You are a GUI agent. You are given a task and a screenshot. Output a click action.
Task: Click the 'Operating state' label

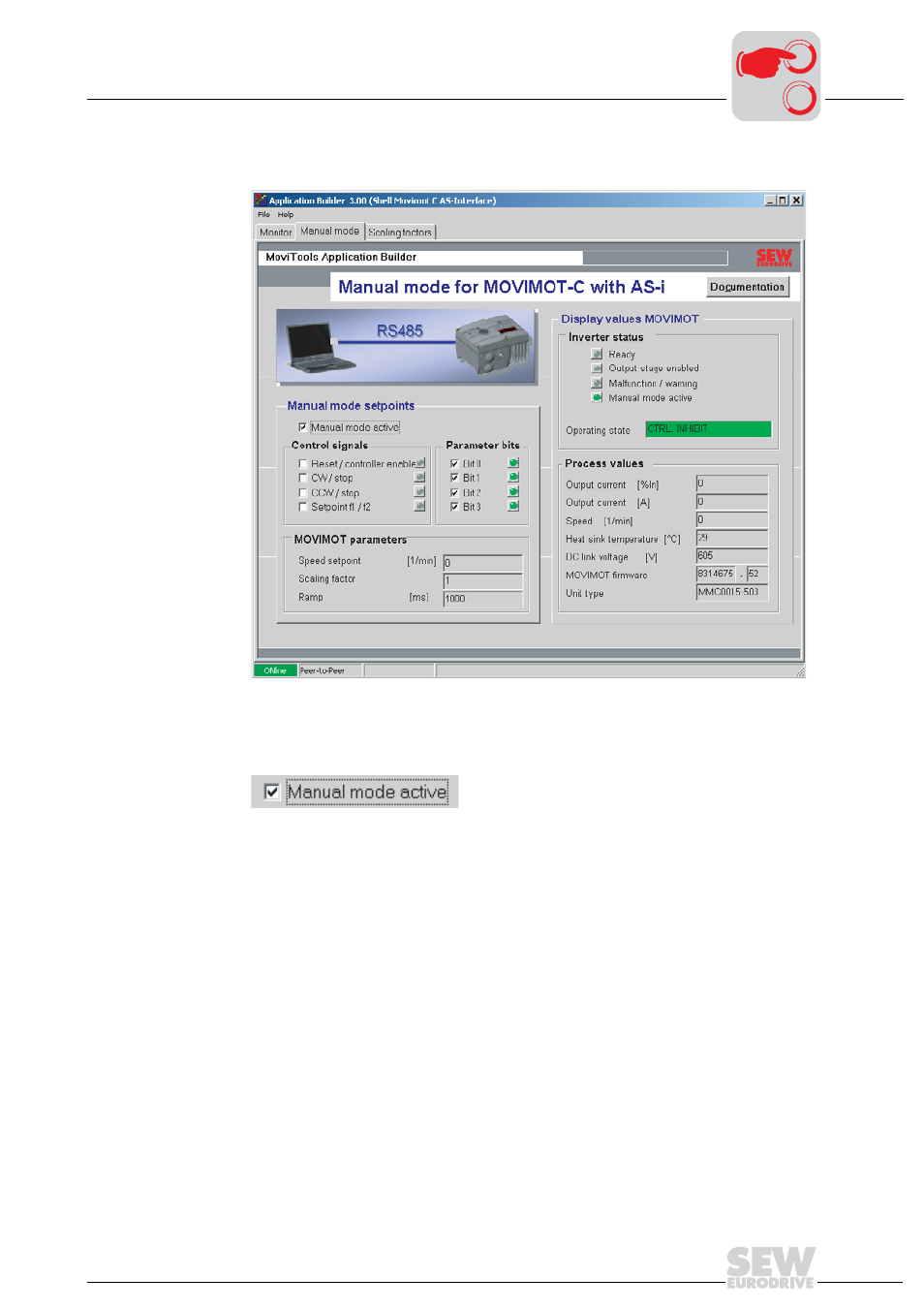click(598, 431)
